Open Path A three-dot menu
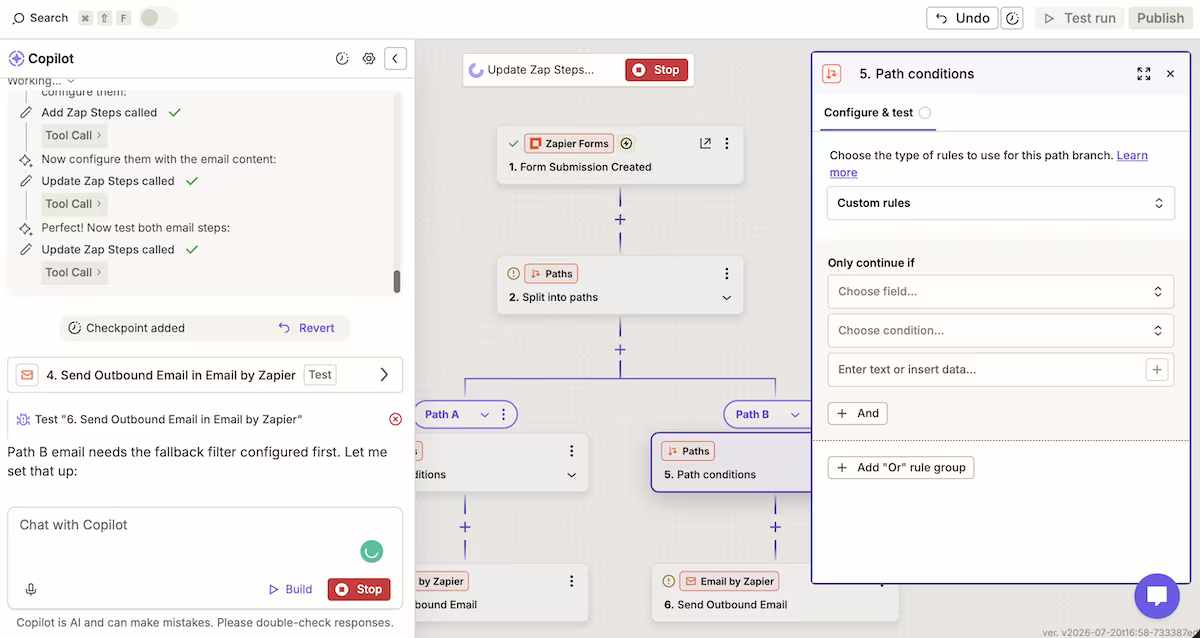This screenshot has height=638, width=1200. 503,414
